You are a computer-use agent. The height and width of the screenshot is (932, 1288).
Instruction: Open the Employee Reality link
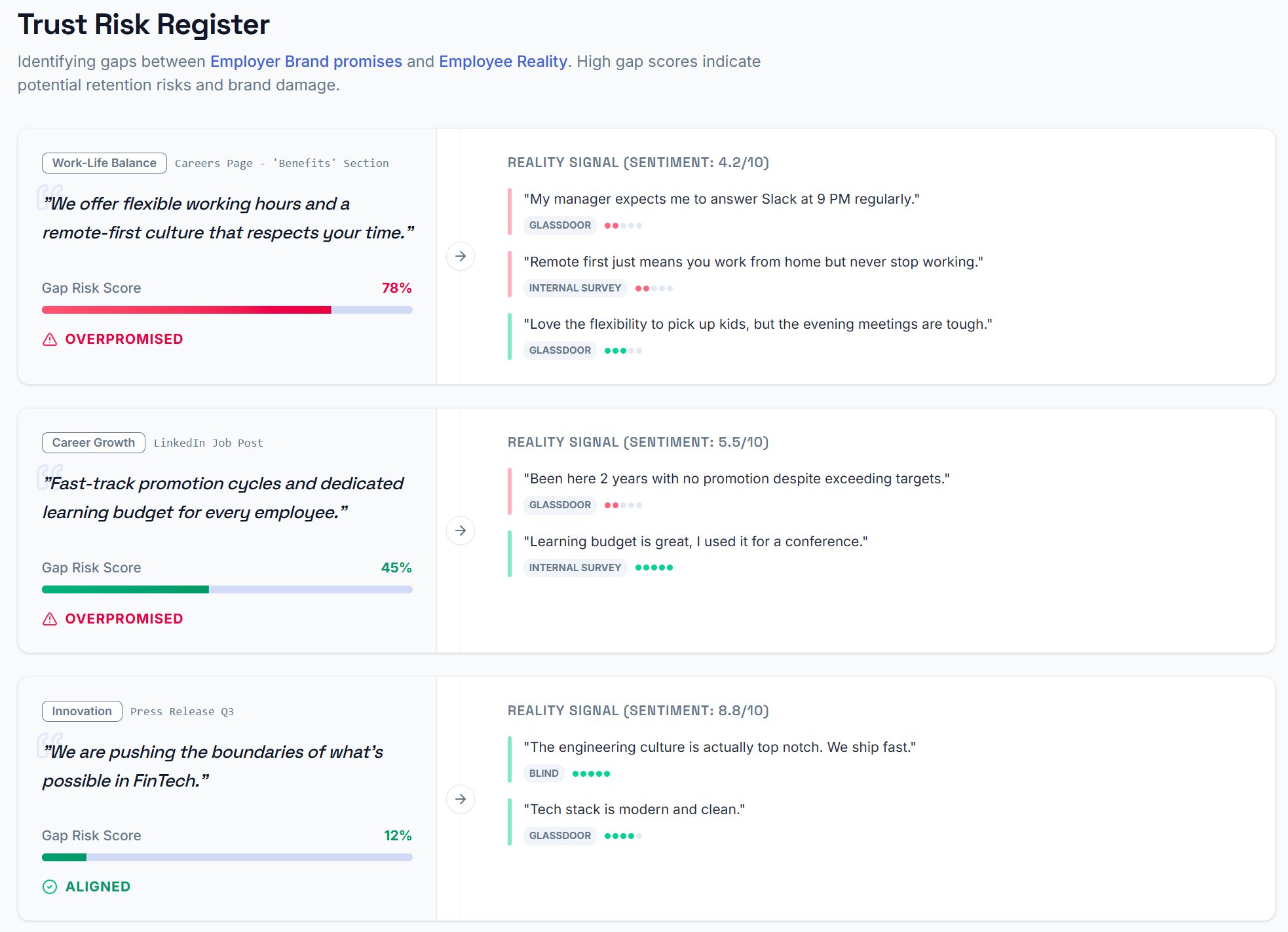pyautogui.click(x=503, y=61)
